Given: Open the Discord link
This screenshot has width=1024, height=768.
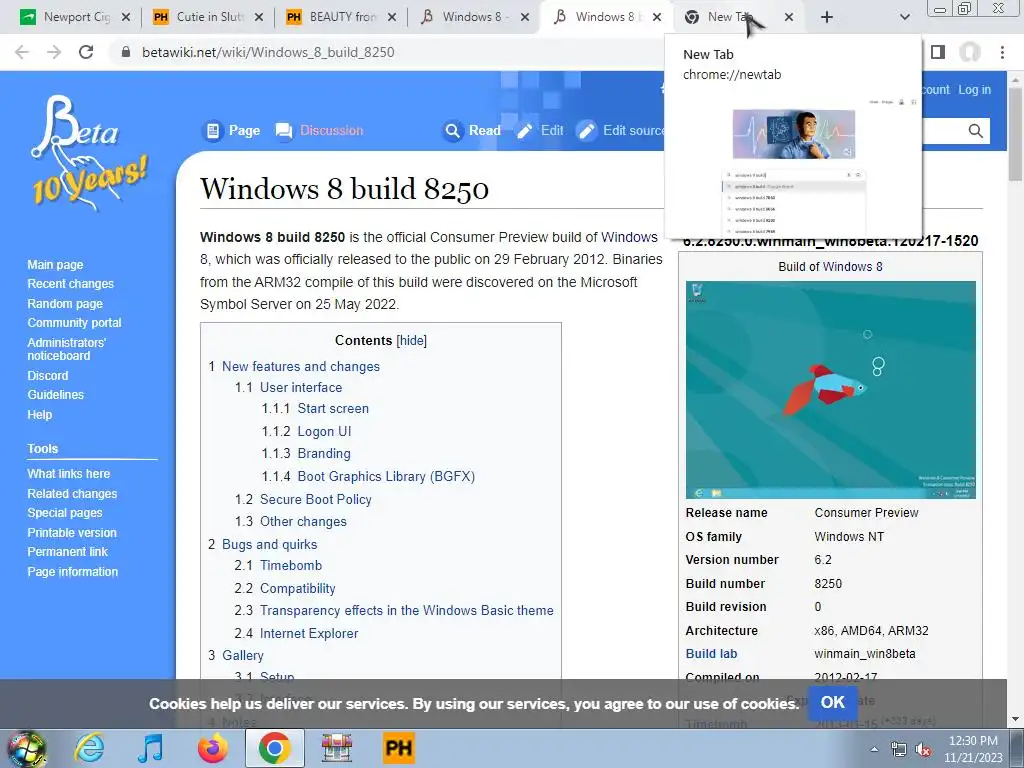Looking at the screenshot, I should point(47,376).
